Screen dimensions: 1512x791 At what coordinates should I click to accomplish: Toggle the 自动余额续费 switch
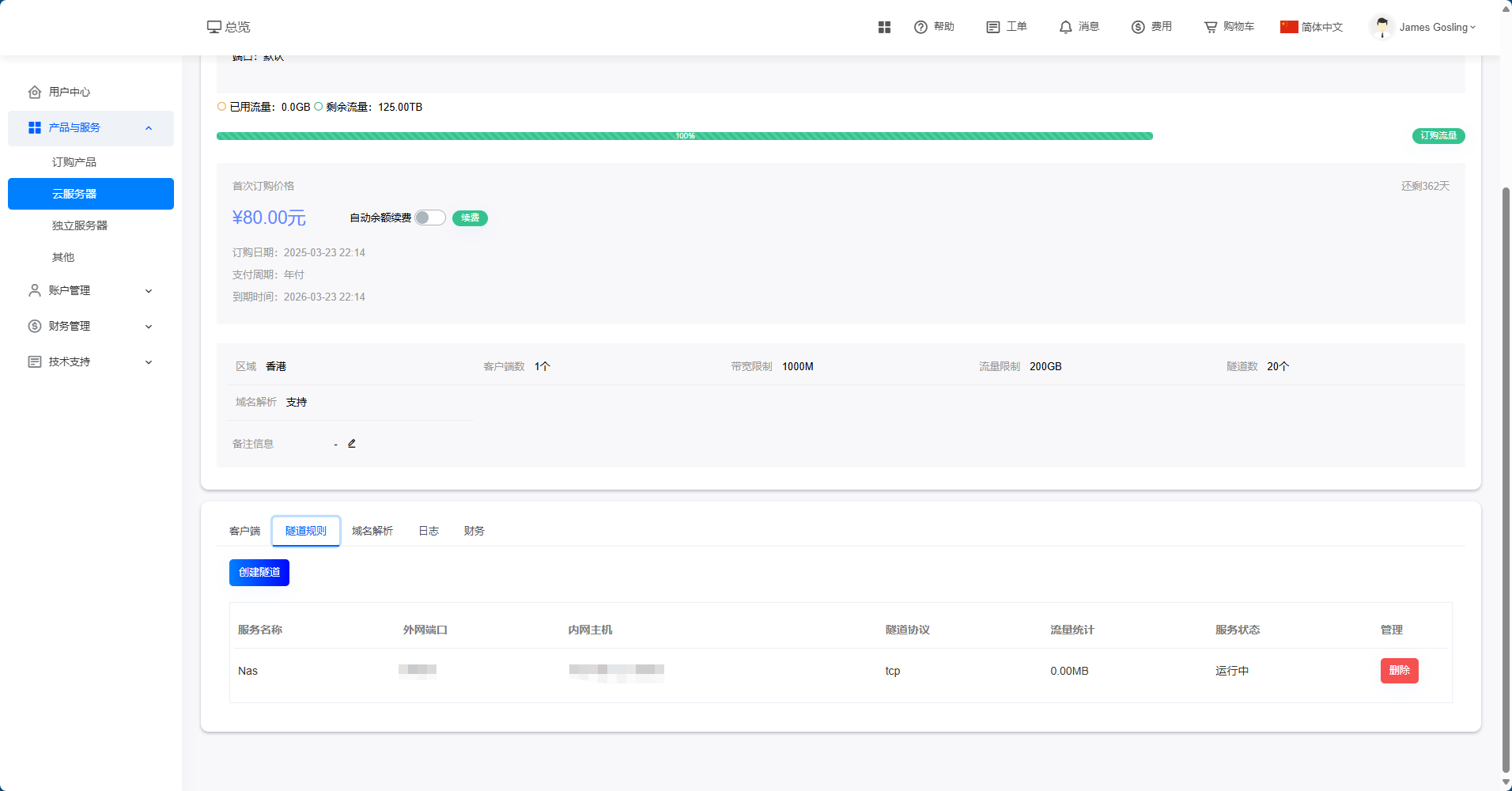click(x=430, y=218)
